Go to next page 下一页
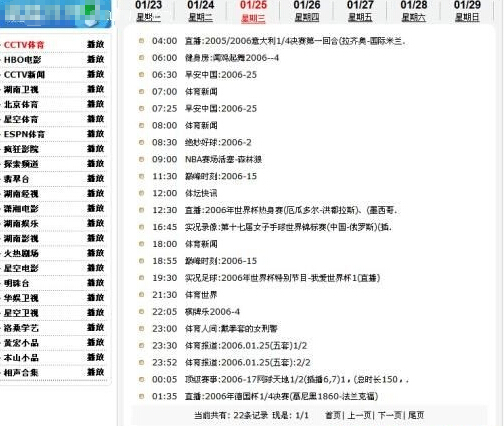This screenshot has width=504, height=426. (x=389, y=415)
